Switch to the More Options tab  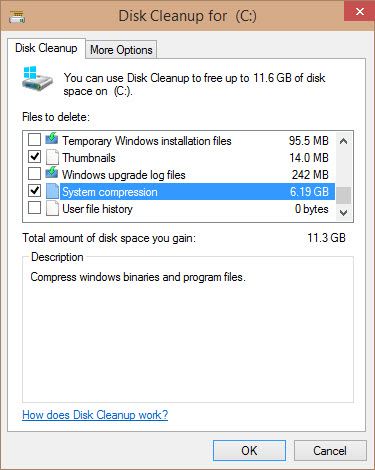point(121,50)
